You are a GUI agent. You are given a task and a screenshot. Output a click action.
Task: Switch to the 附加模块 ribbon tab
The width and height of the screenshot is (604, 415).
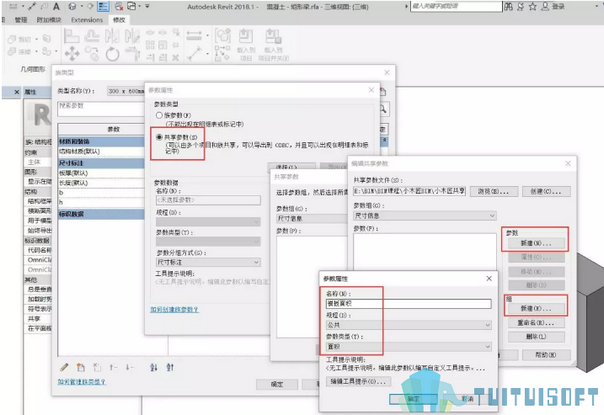point(49,20)
